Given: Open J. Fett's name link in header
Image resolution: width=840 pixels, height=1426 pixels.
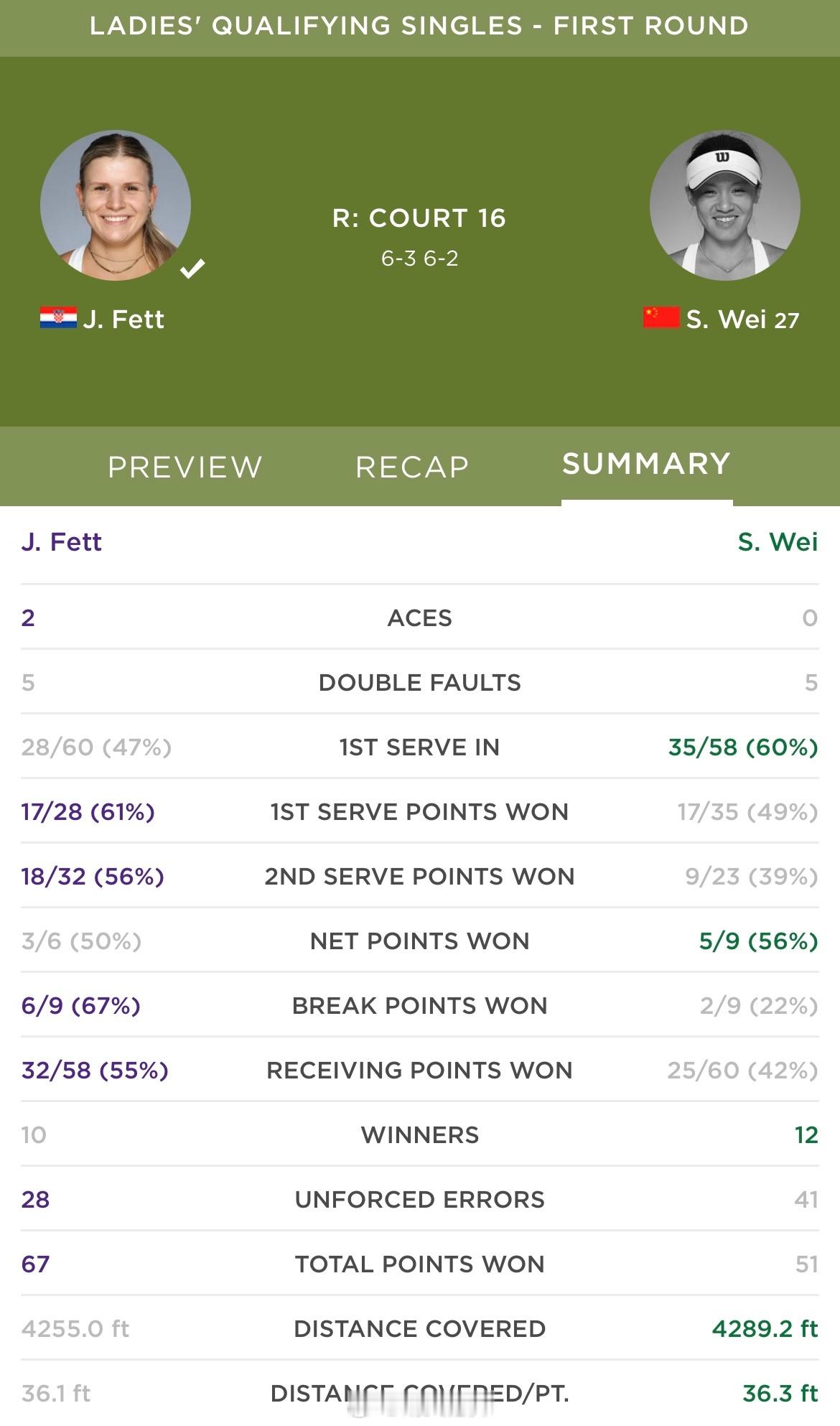Looking at the screenshot, I should pyautogui.click(x=123, y=319).
